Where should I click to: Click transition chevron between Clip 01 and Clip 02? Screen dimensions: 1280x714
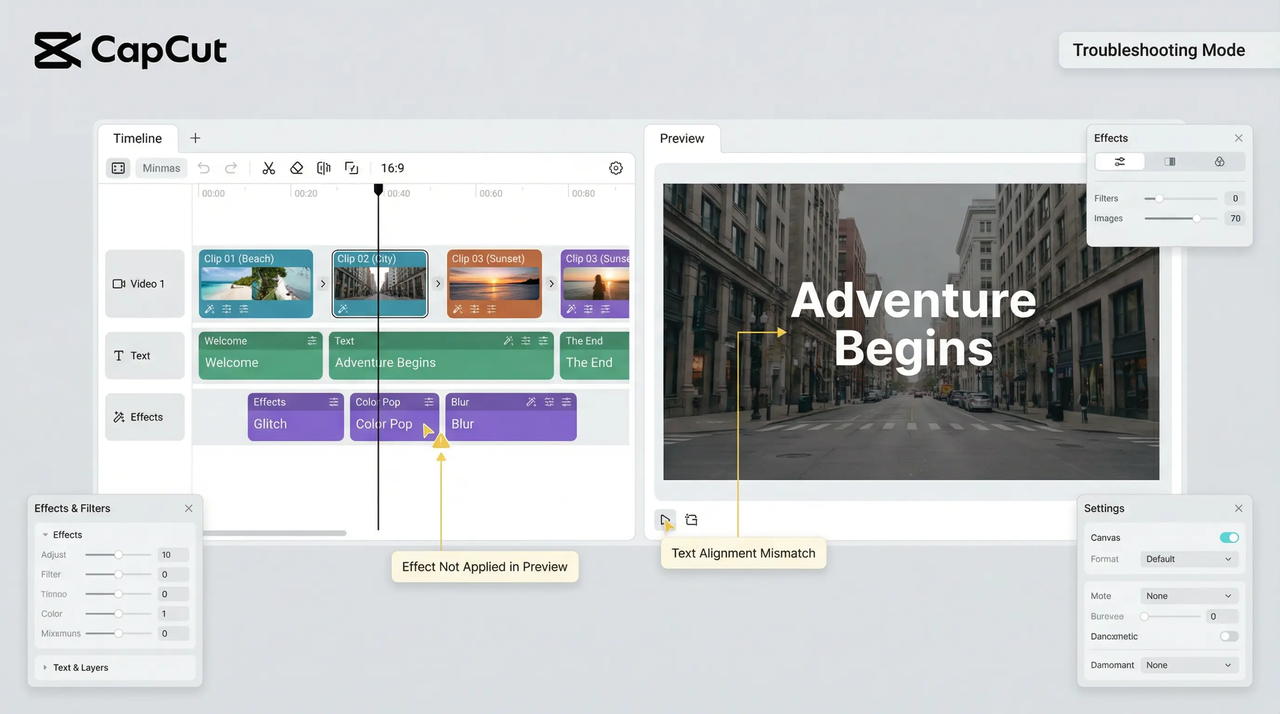click(x=322, y=284)
